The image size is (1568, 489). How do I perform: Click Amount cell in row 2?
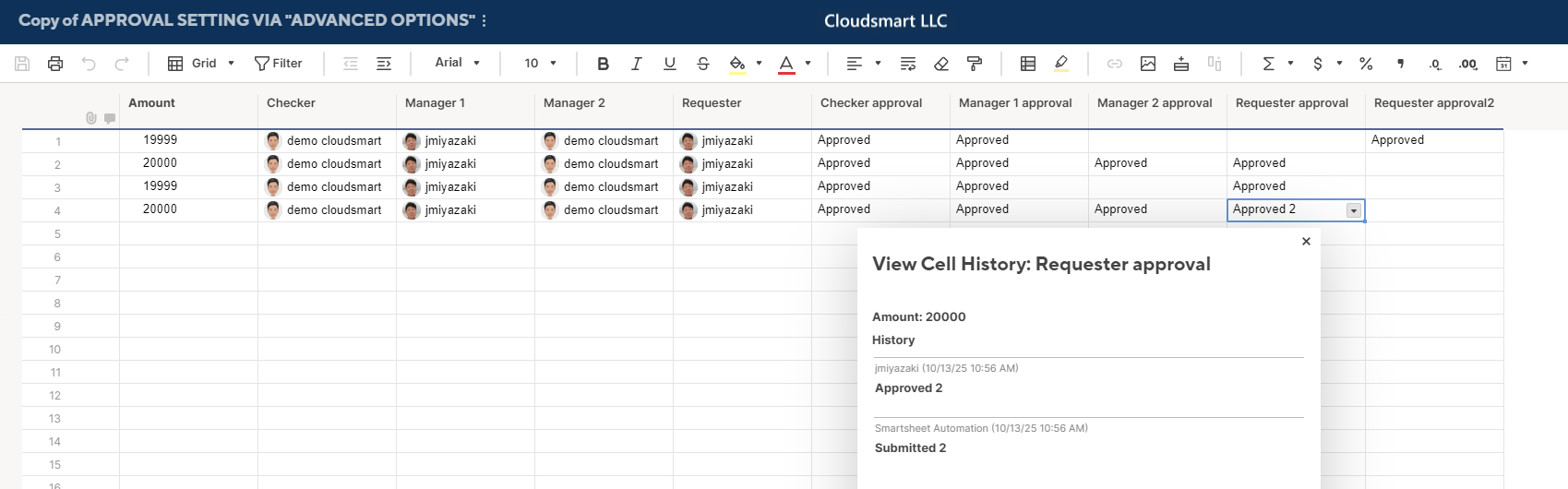[188, 163]
